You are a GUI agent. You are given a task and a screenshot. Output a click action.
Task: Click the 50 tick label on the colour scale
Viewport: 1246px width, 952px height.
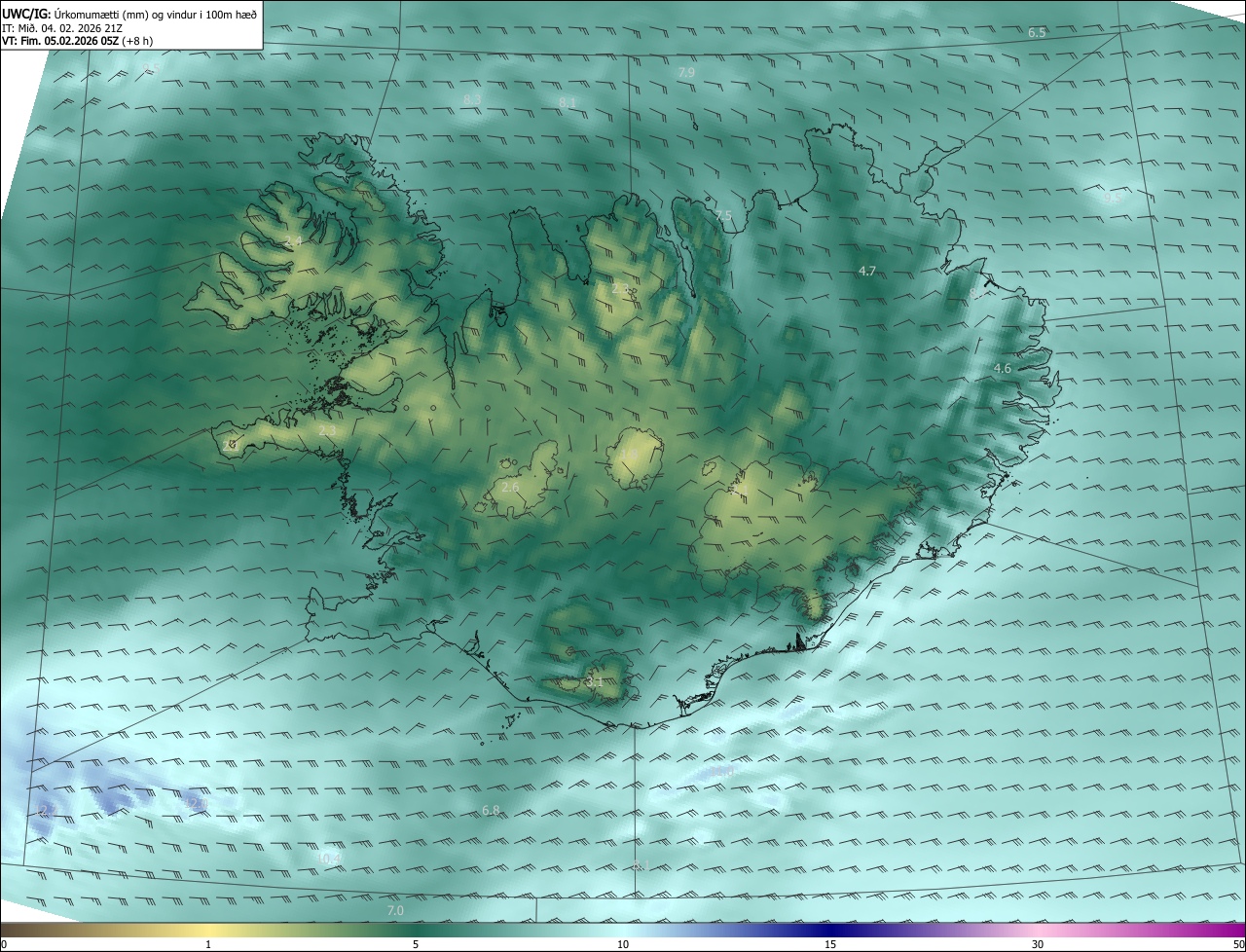[x=1238, y=944]
